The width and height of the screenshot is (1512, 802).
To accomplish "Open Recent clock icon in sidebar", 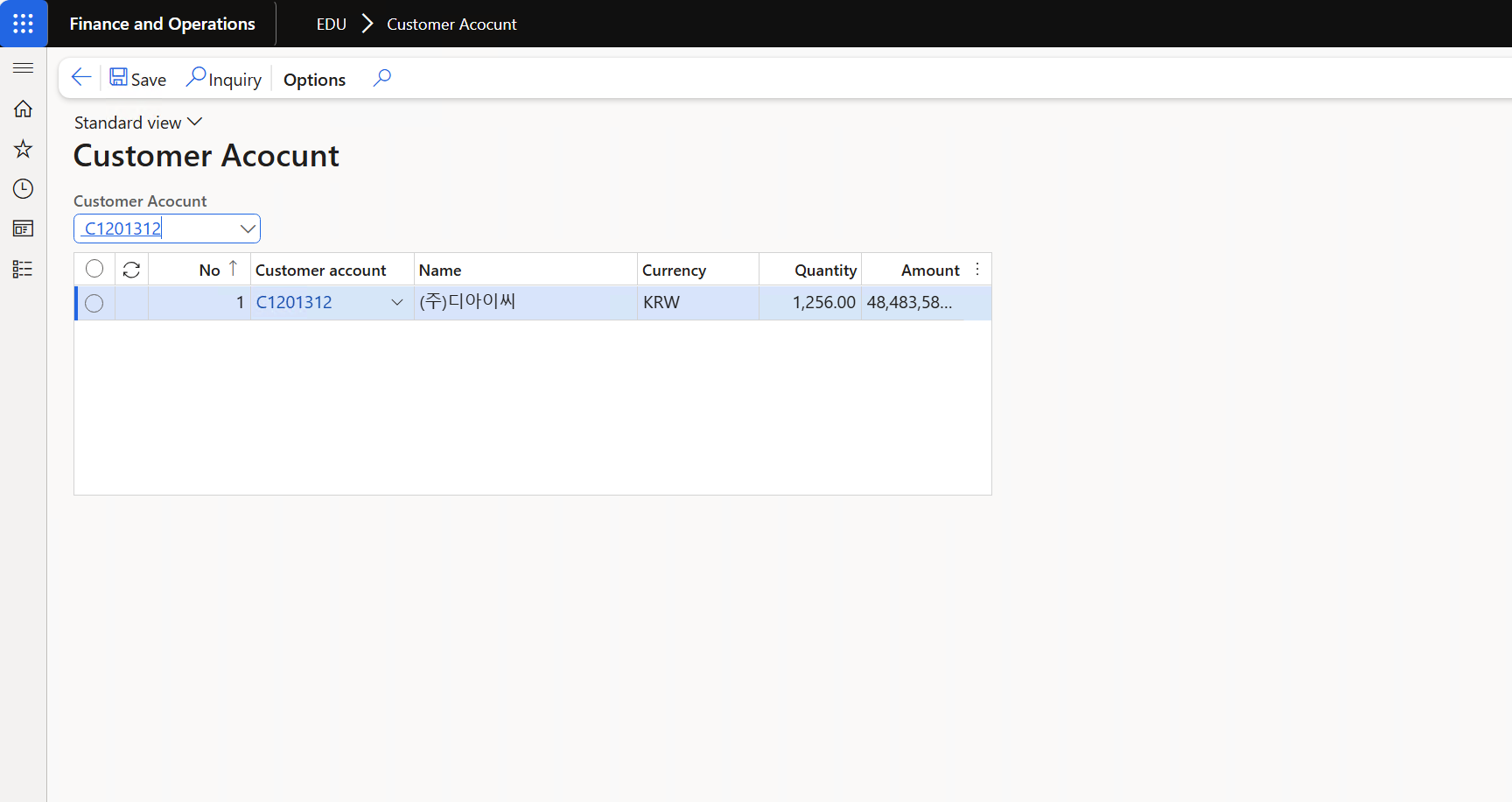I will pos(24,189).
